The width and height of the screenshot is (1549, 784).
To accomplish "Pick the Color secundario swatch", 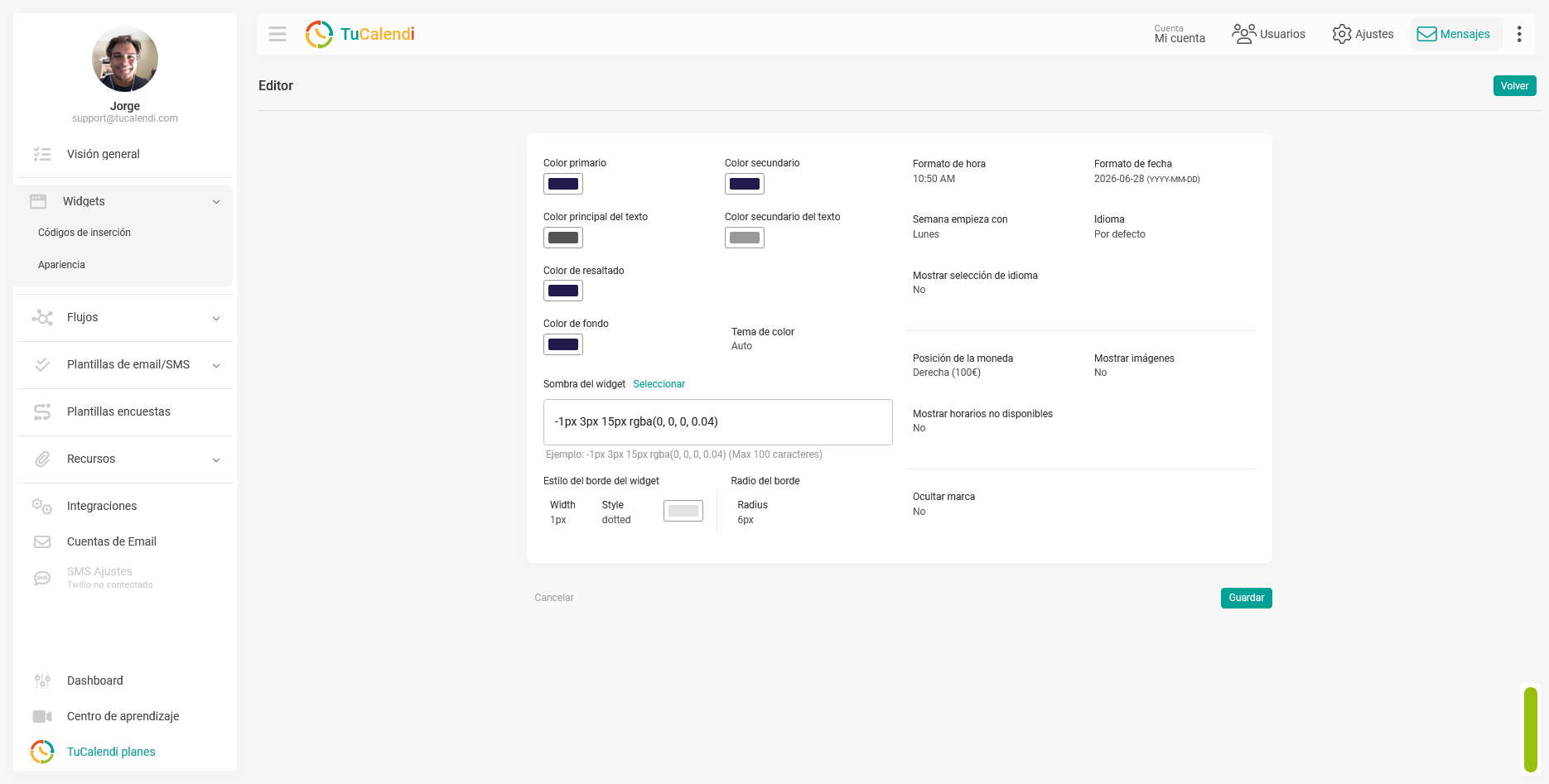I will [x=745, y=184].
